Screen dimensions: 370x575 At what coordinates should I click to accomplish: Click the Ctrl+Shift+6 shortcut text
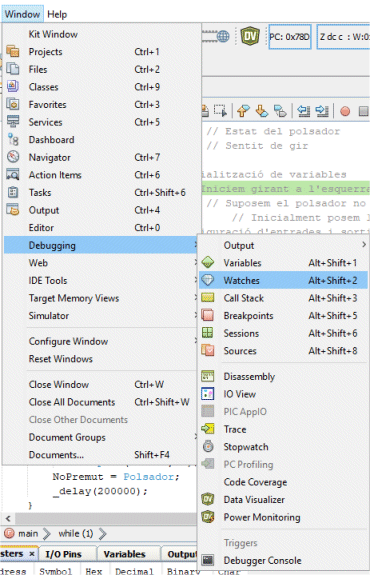pyautogui.click(x=160, y=193)
